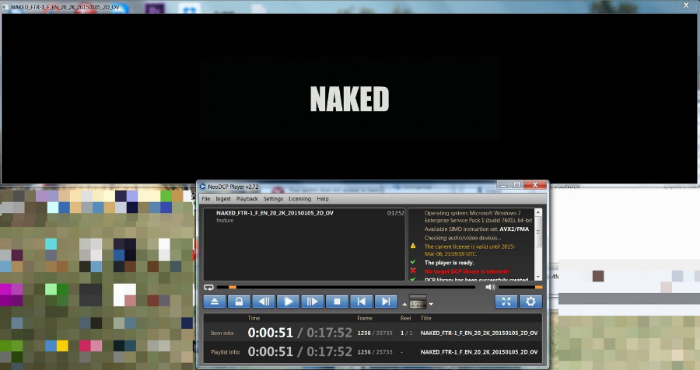This screenshot has width=700, height=370.
Task: Click the NAKED title in the video window
Action: pyautogui.click(x=350, y=99)
